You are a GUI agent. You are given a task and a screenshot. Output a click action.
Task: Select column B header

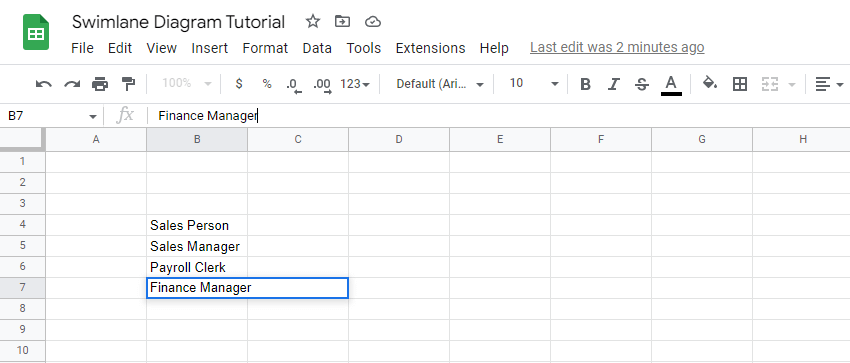pos(197,139)
